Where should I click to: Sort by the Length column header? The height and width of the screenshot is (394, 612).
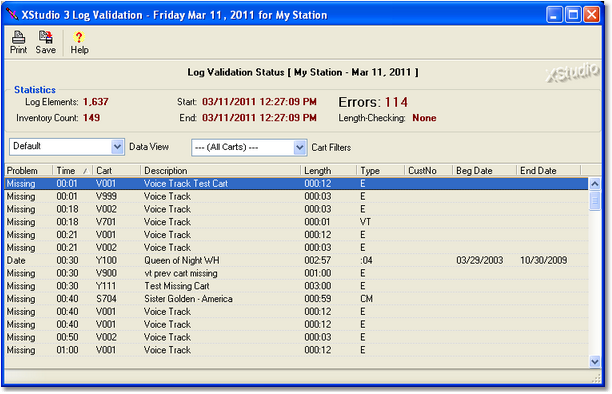(328, 171)
